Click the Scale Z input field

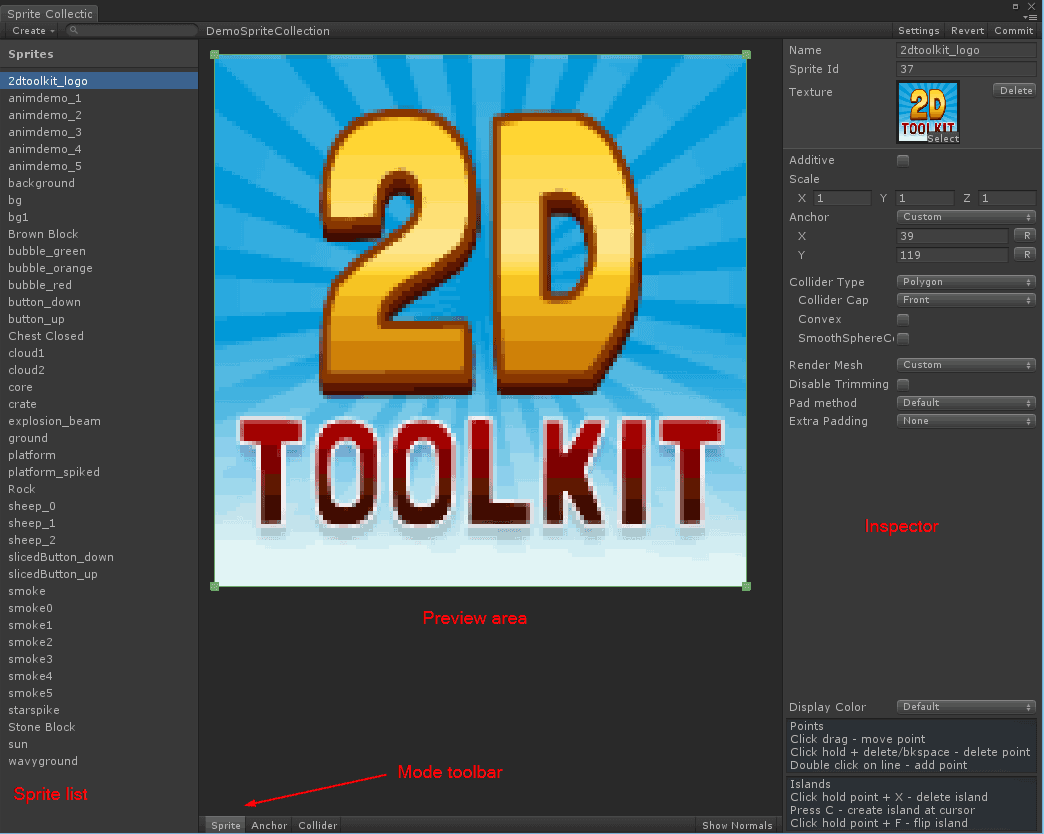click(1007, 198)
